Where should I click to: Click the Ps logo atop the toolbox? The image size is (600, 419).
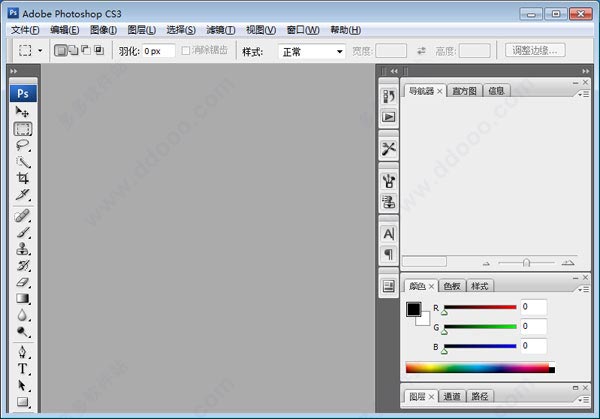[x=23, y=94]
